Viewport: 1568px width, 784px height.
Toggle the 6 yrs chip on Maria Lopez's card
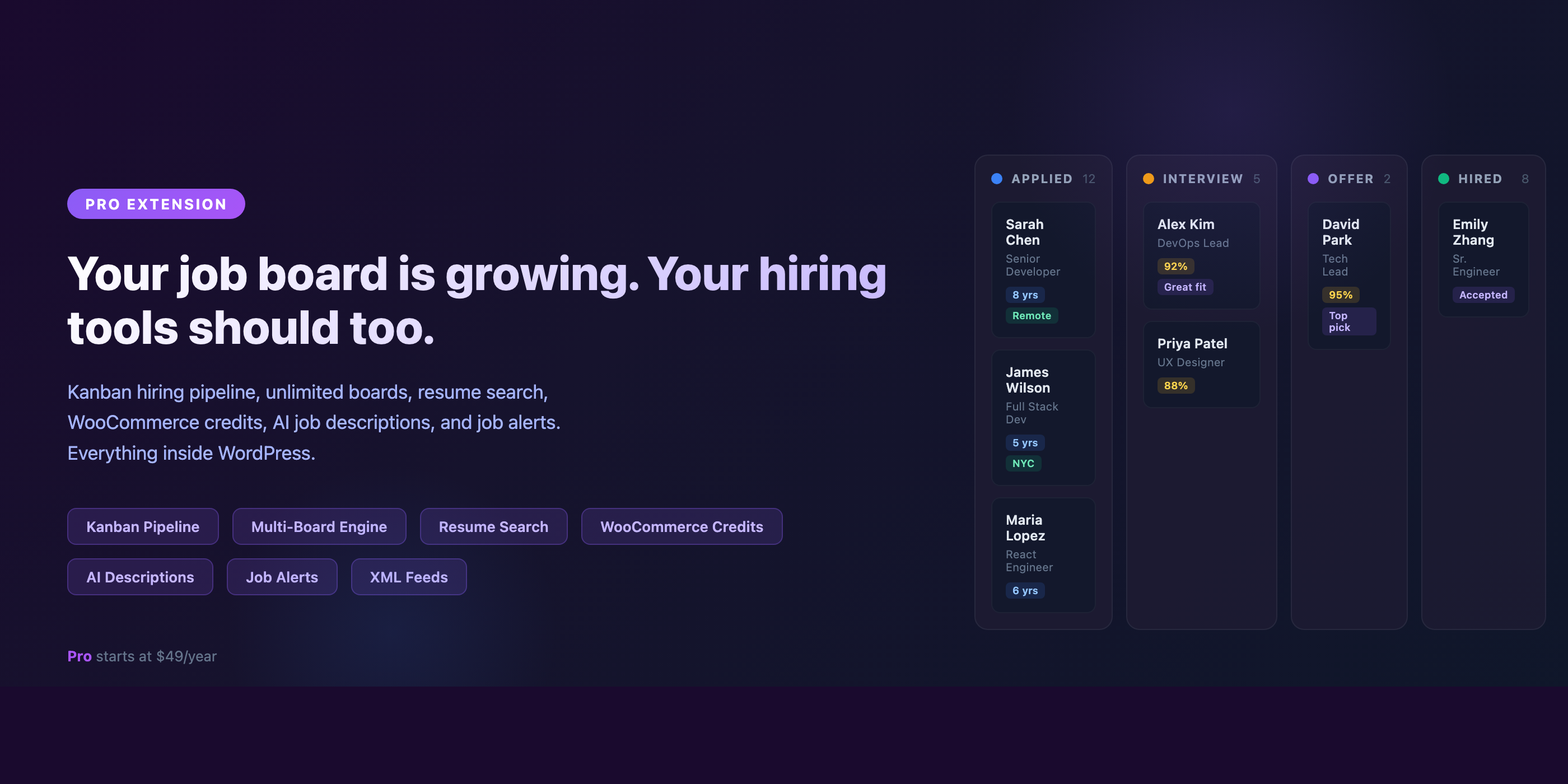tap(1025, 590)
